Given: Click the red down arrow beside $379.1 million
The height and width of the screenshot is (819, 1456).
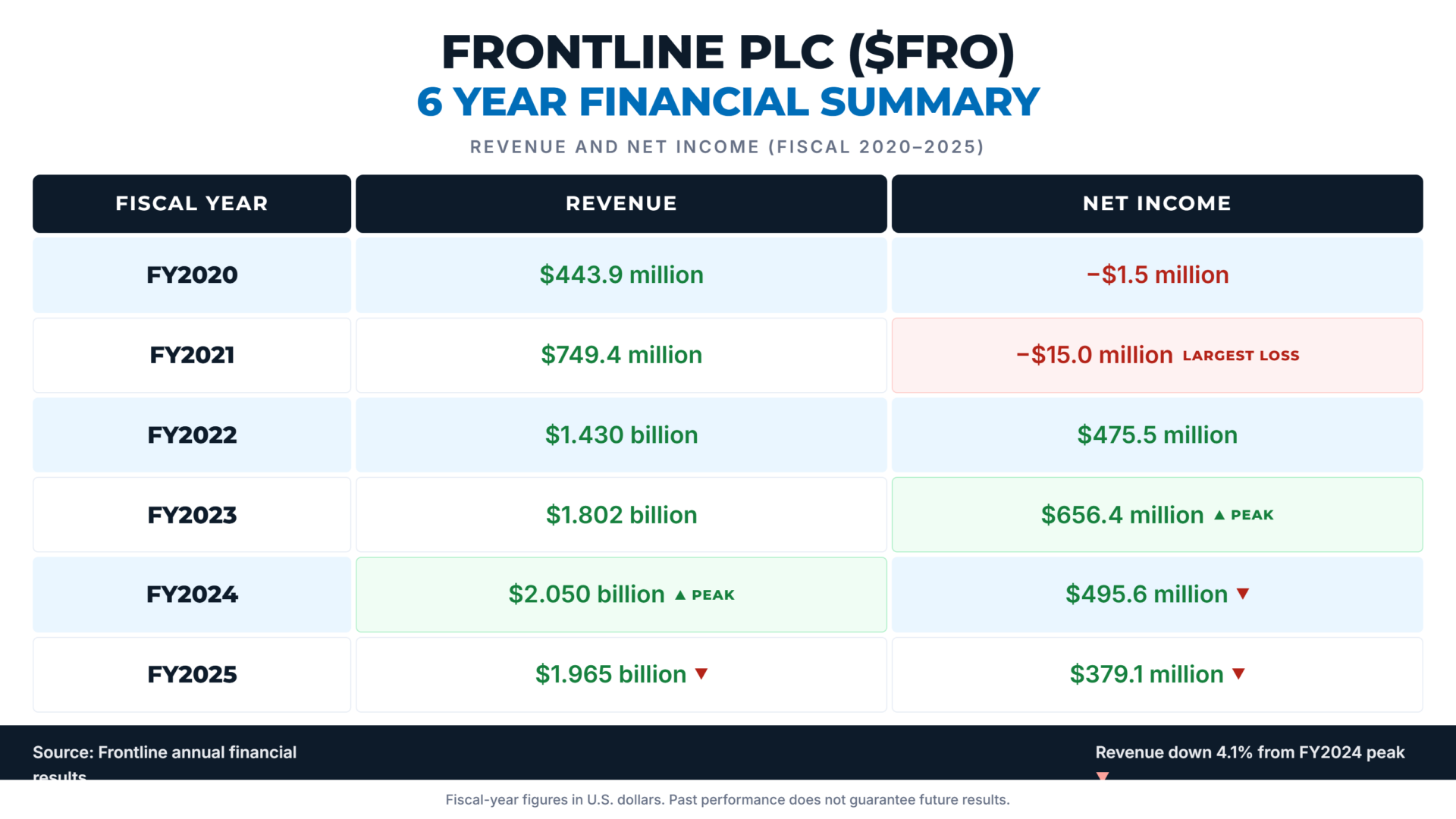Looking at the screenshot, I should [1239, 674].
